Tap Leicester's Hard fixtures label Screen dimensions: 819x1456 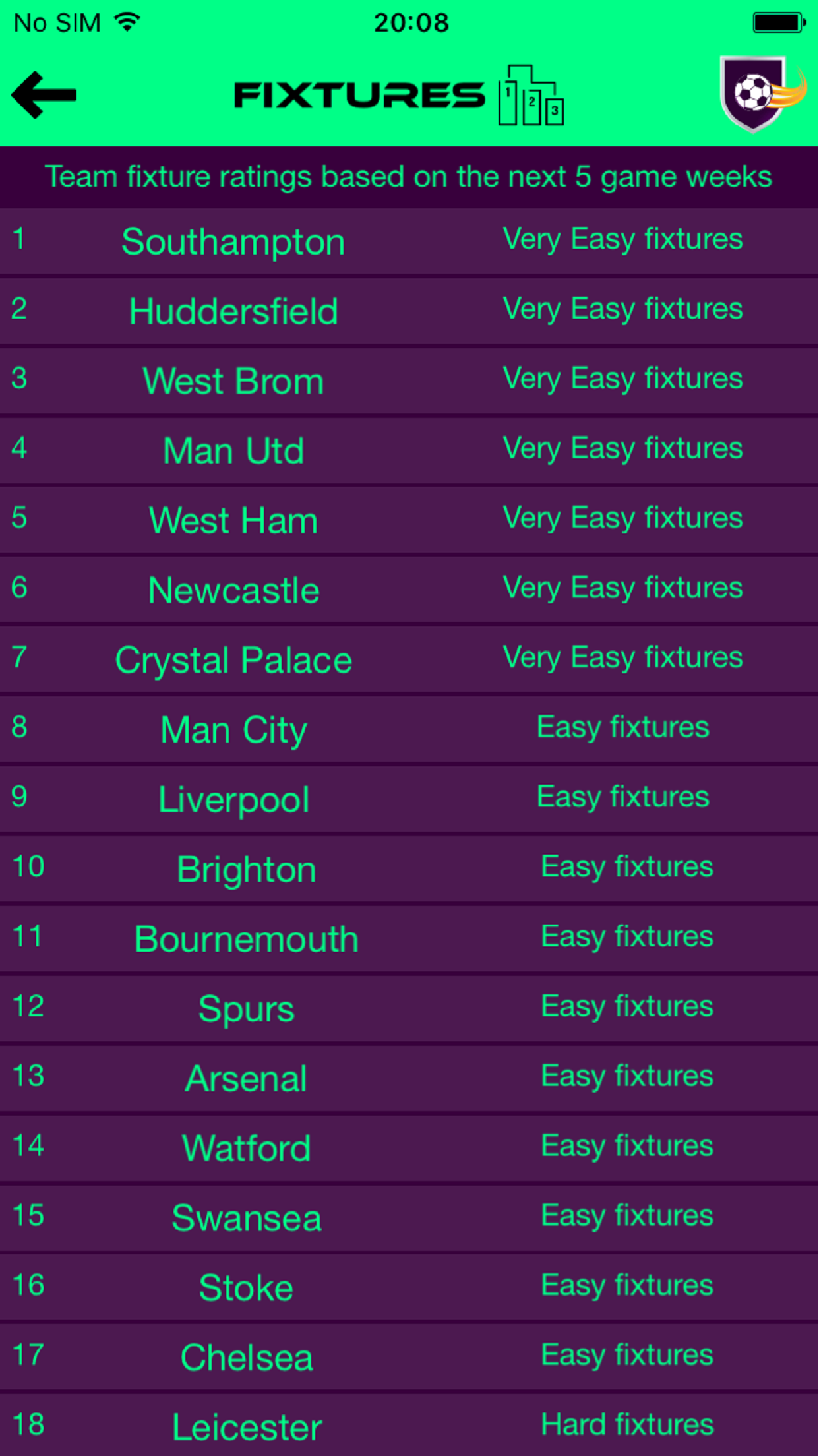click(627, 1424)
